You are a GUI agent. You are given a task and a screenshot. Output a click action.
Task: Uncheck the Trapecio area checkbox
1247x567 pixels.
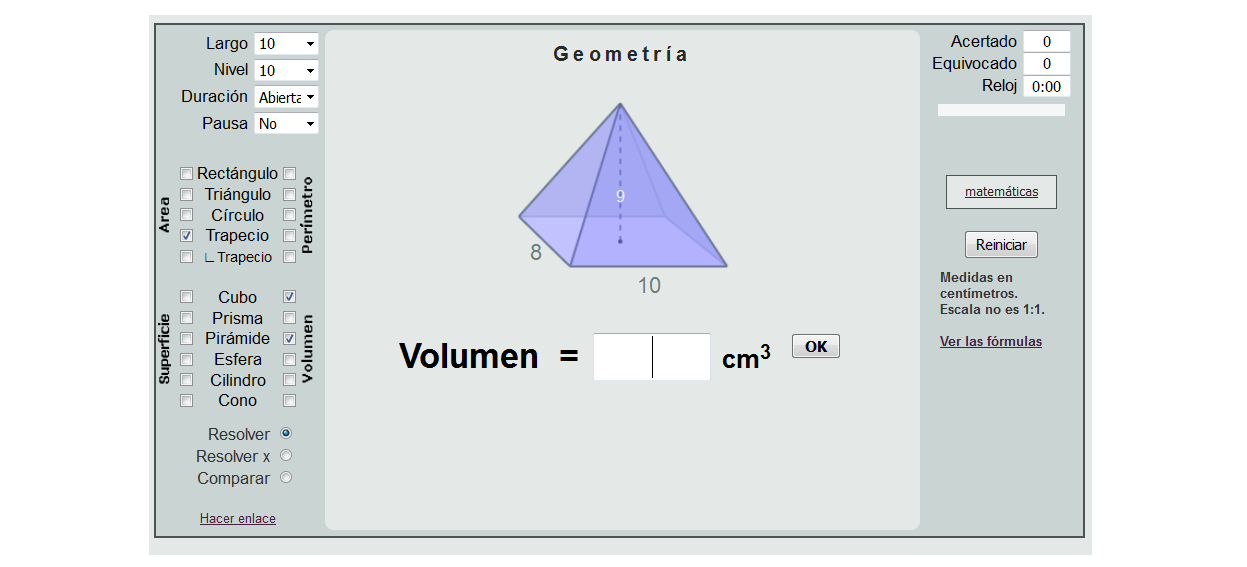tap(186, 236)
